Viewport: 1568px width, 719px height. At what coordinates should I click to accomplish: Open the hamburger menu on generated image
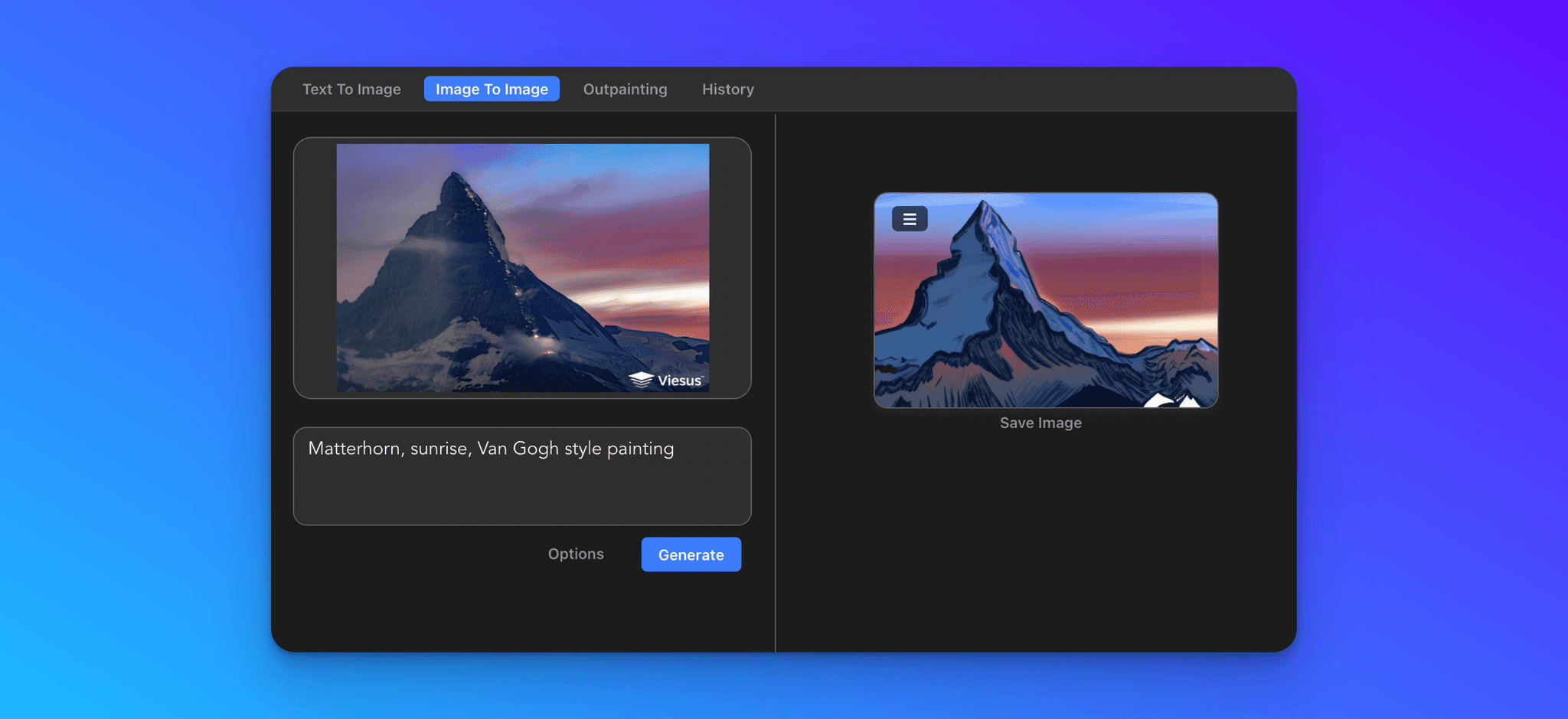(x=910, y=219)
